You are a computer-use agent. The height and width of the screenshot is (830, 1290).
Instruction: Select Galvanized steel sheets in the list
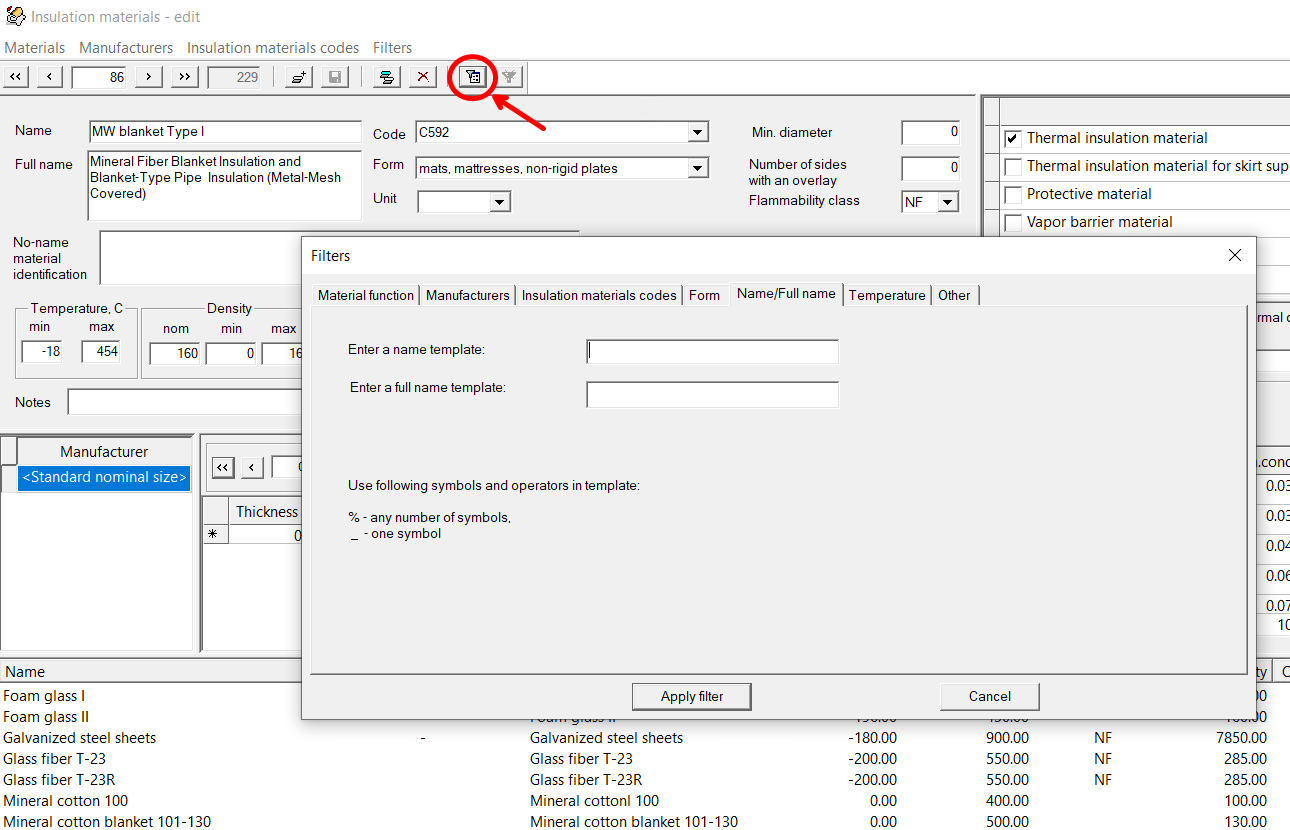80,738
